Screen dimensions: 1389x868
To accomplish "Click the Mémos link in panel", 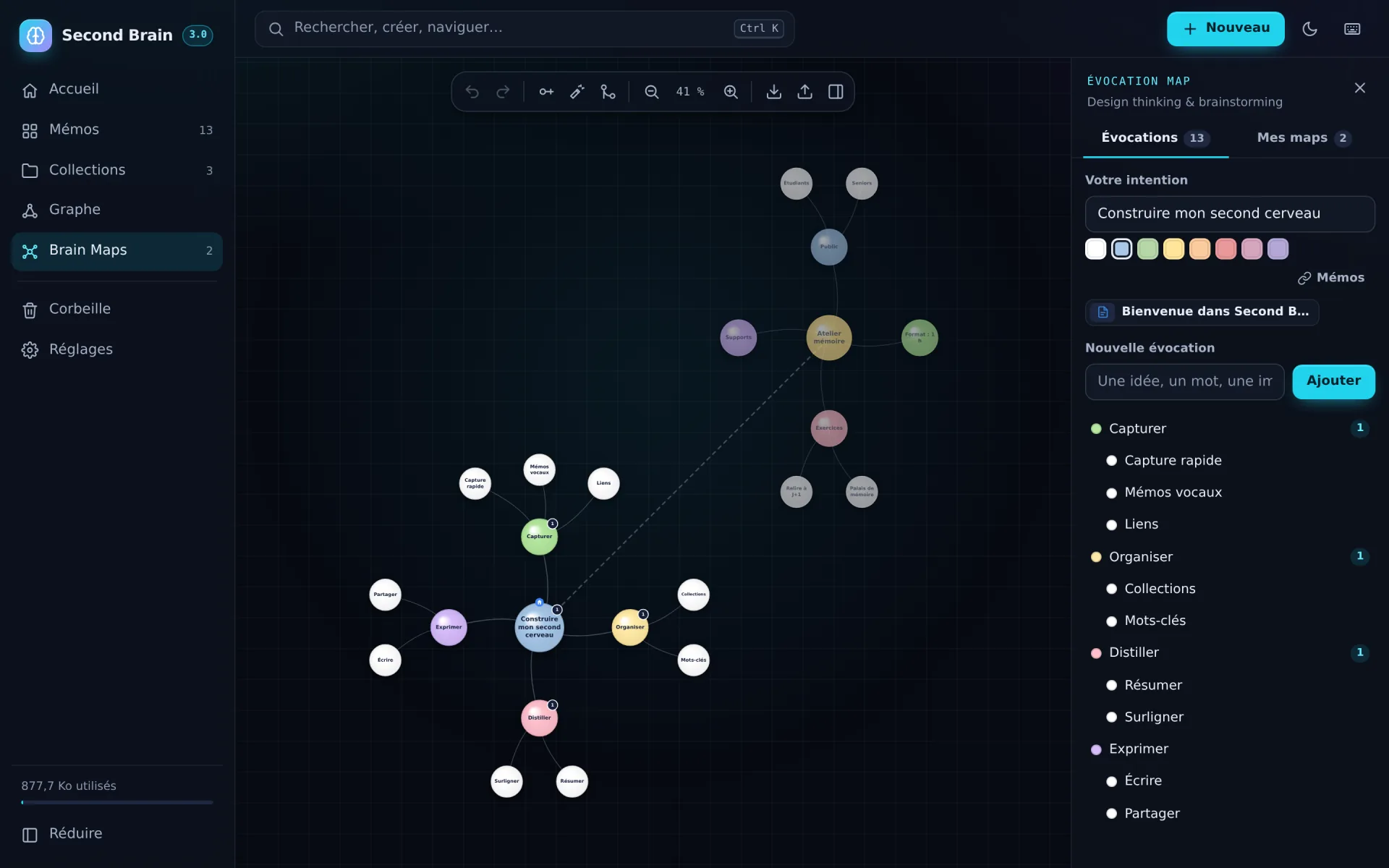I will click(1331, 278).
